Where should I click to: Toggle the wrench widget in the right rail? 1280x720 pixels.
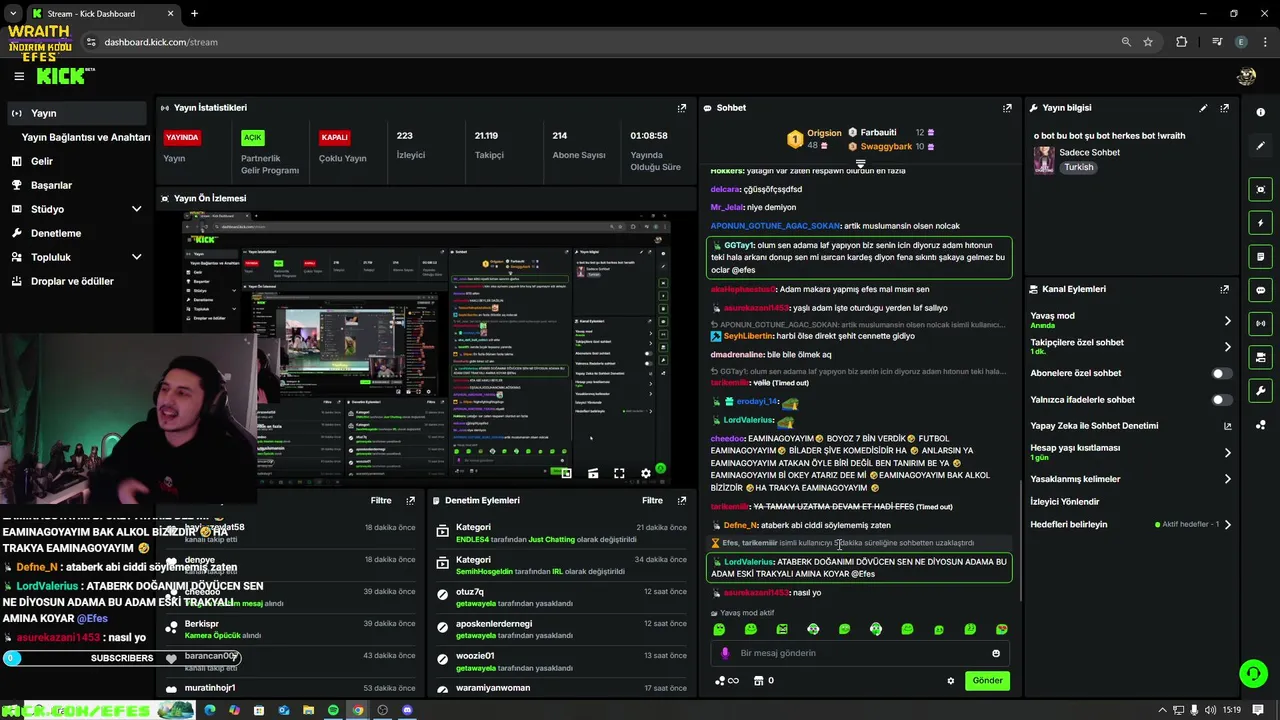click(x=1260, y=391)
